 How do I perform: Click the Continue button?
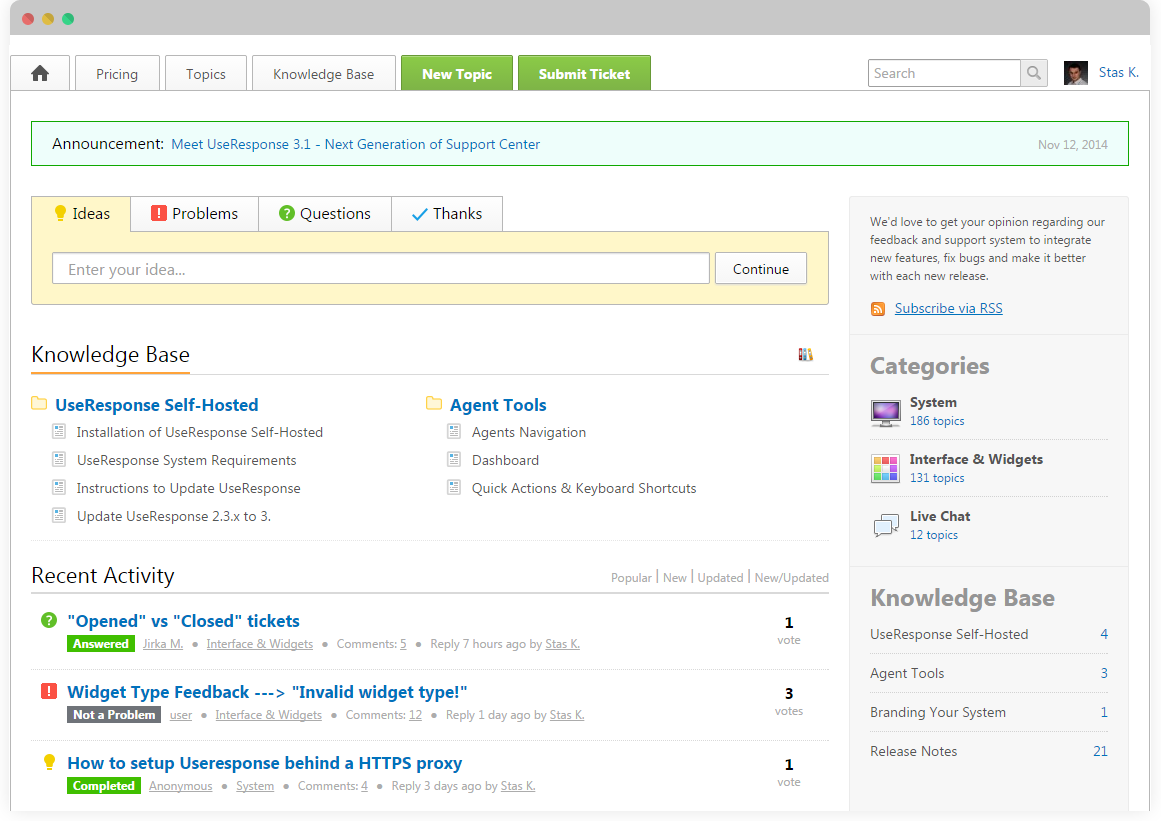tap(760, 269)
